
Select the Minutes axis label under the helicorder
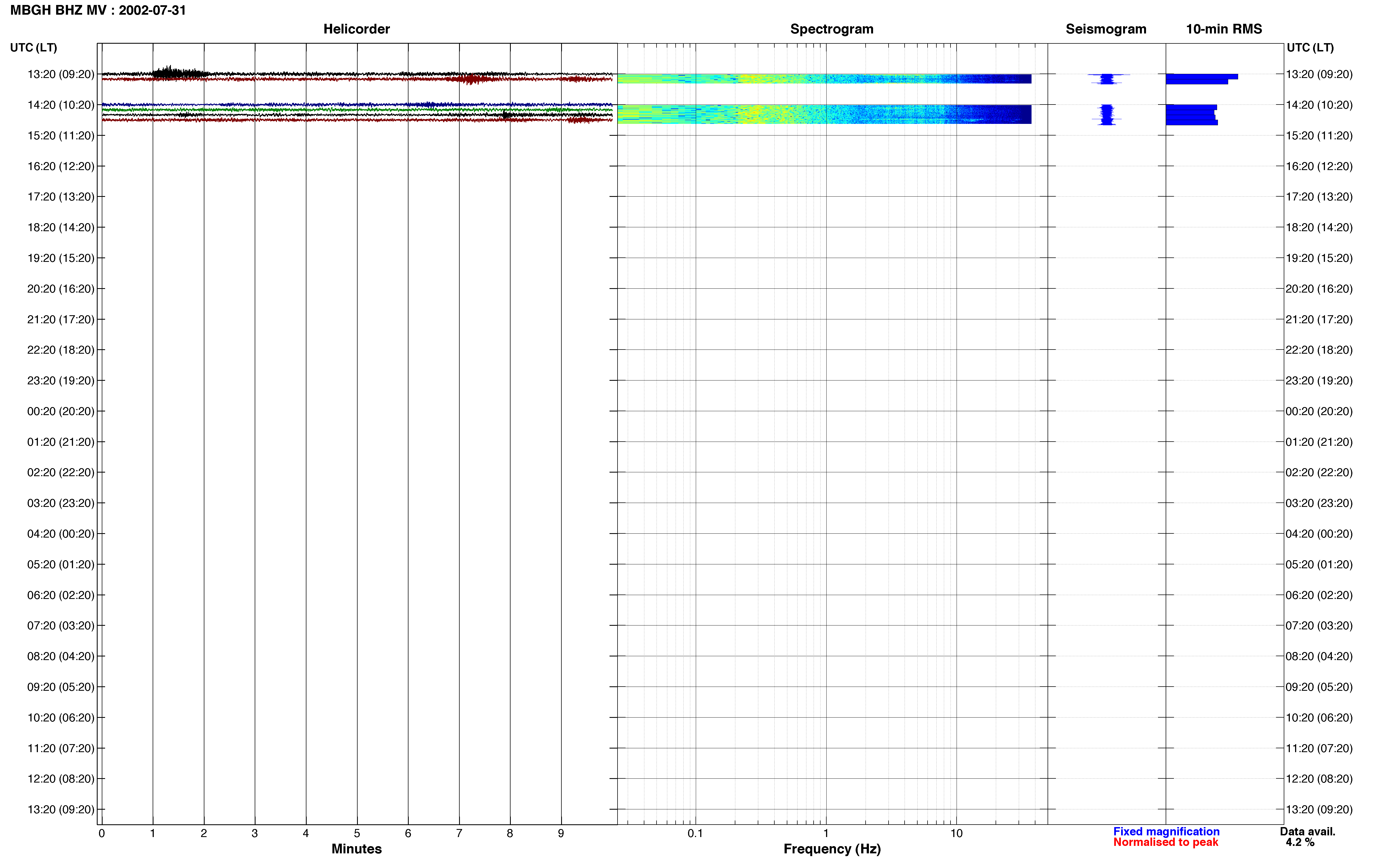tap(356, 848)
